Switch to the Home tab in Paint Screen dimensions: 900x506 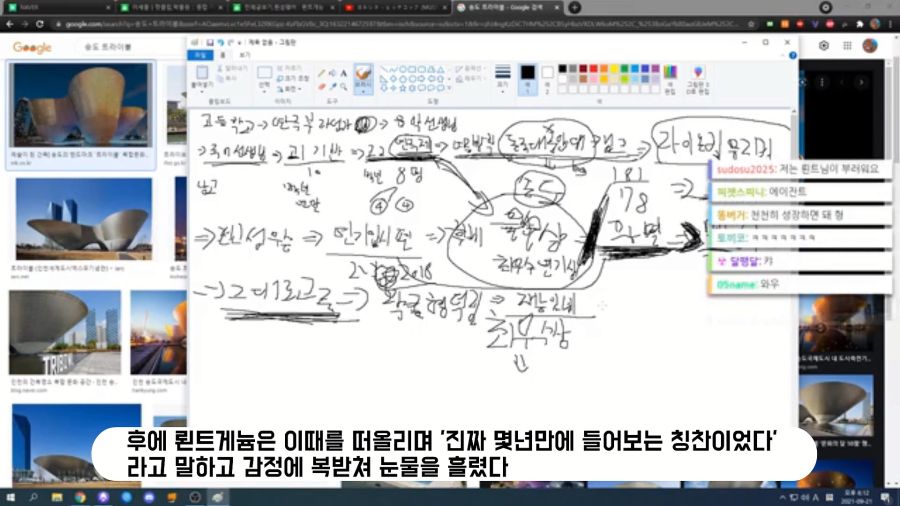[223, 55]
